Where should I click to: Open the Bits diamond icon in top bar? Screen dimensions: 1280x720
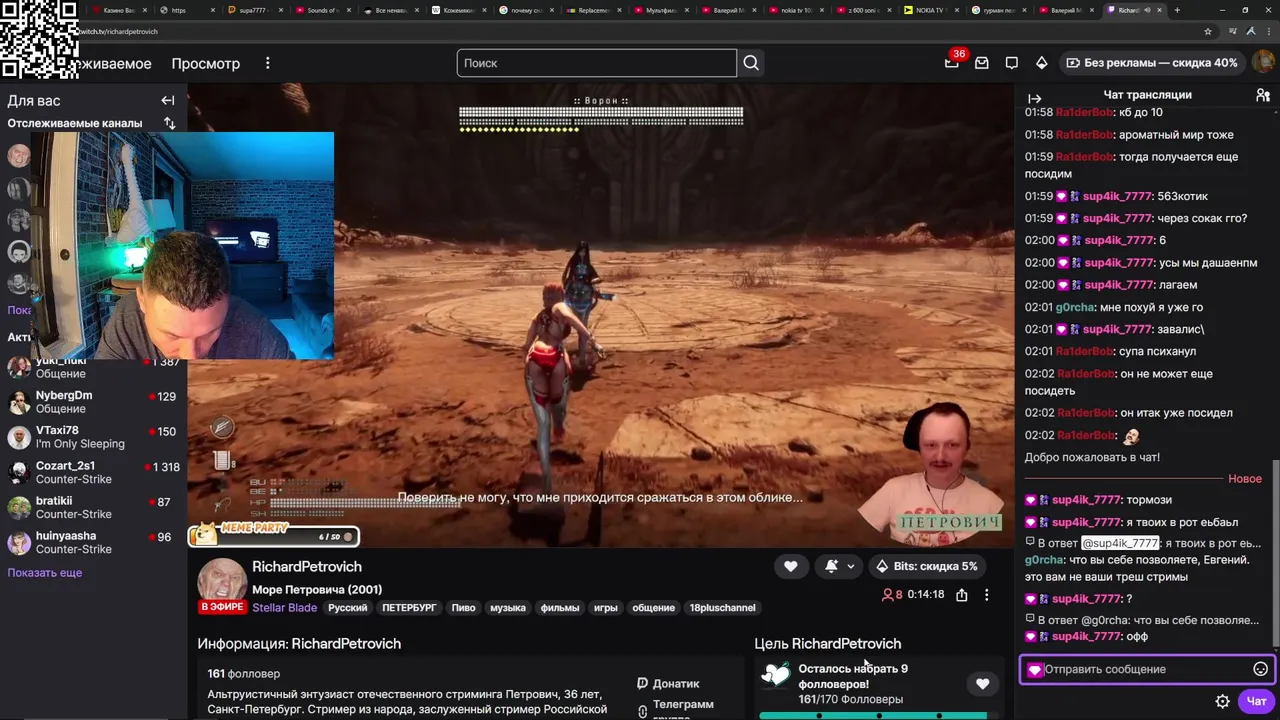click(1042, 63)
